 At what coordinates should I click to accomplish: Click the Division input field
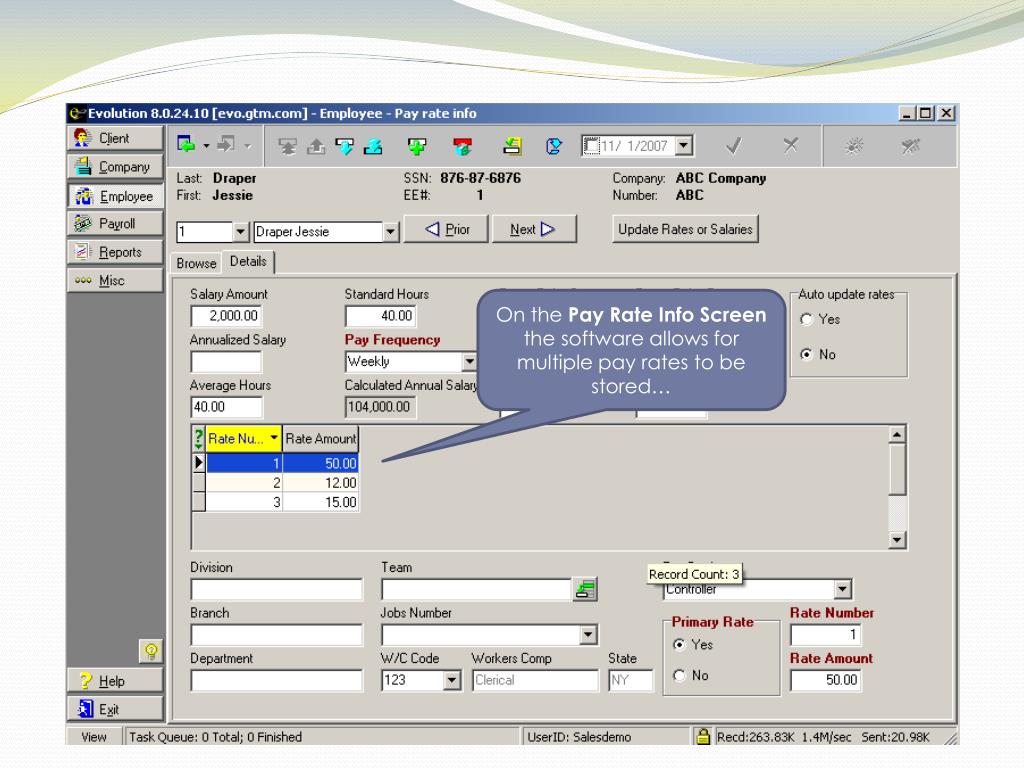point(276,589)
